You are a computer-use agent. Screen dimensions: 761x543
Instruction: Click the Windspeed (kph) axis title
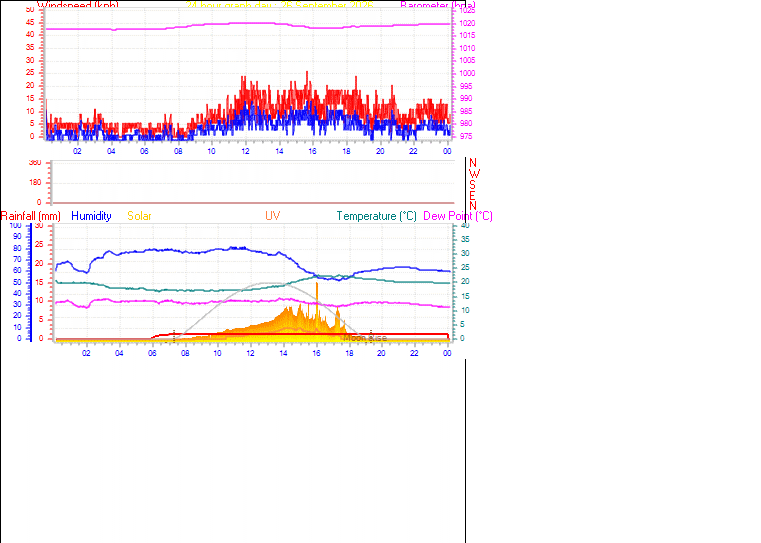(x=78, y=5)
